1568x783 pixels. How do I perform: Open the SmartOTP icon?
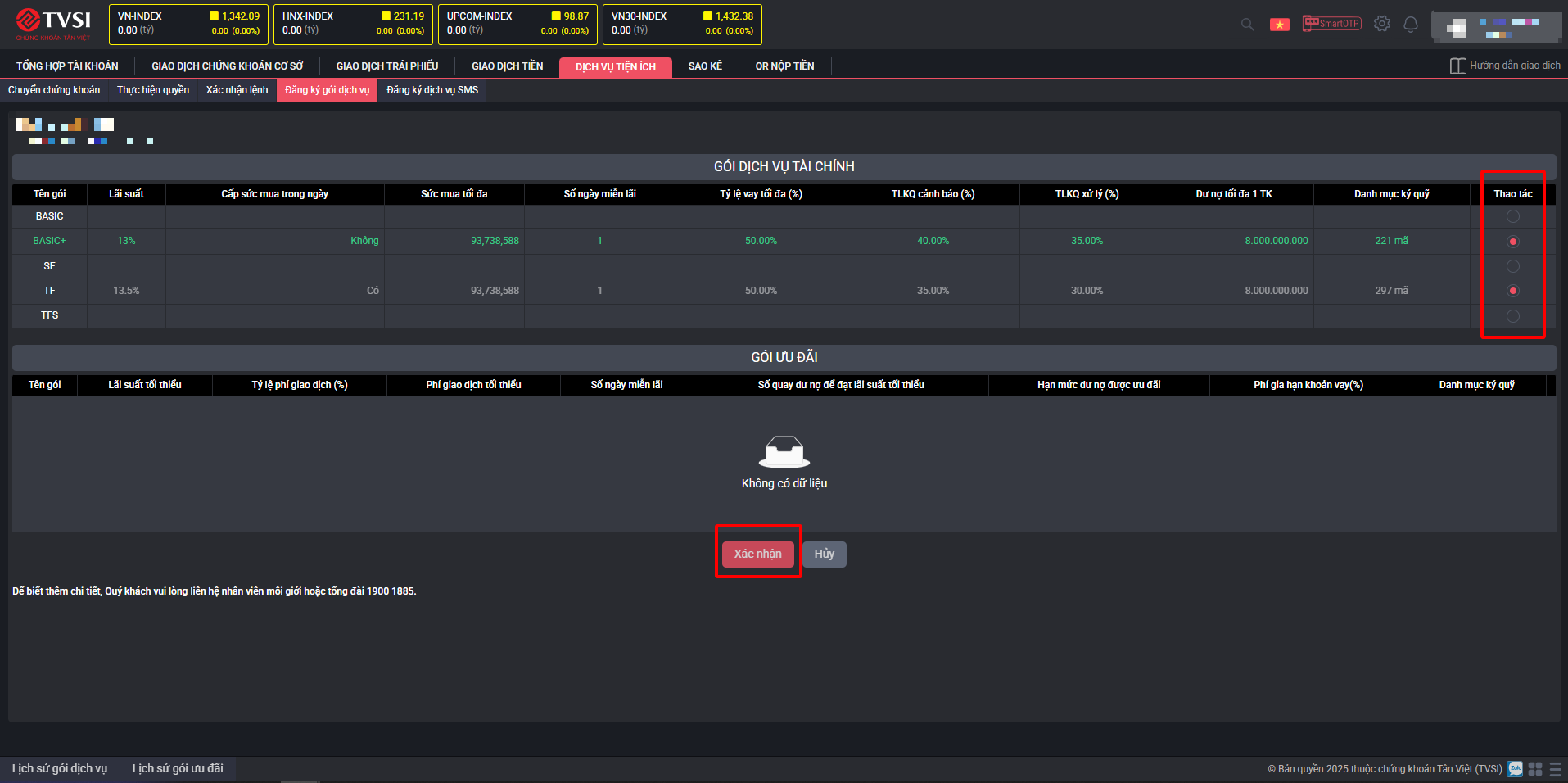pyautogui.click(x=1331, y=24)
